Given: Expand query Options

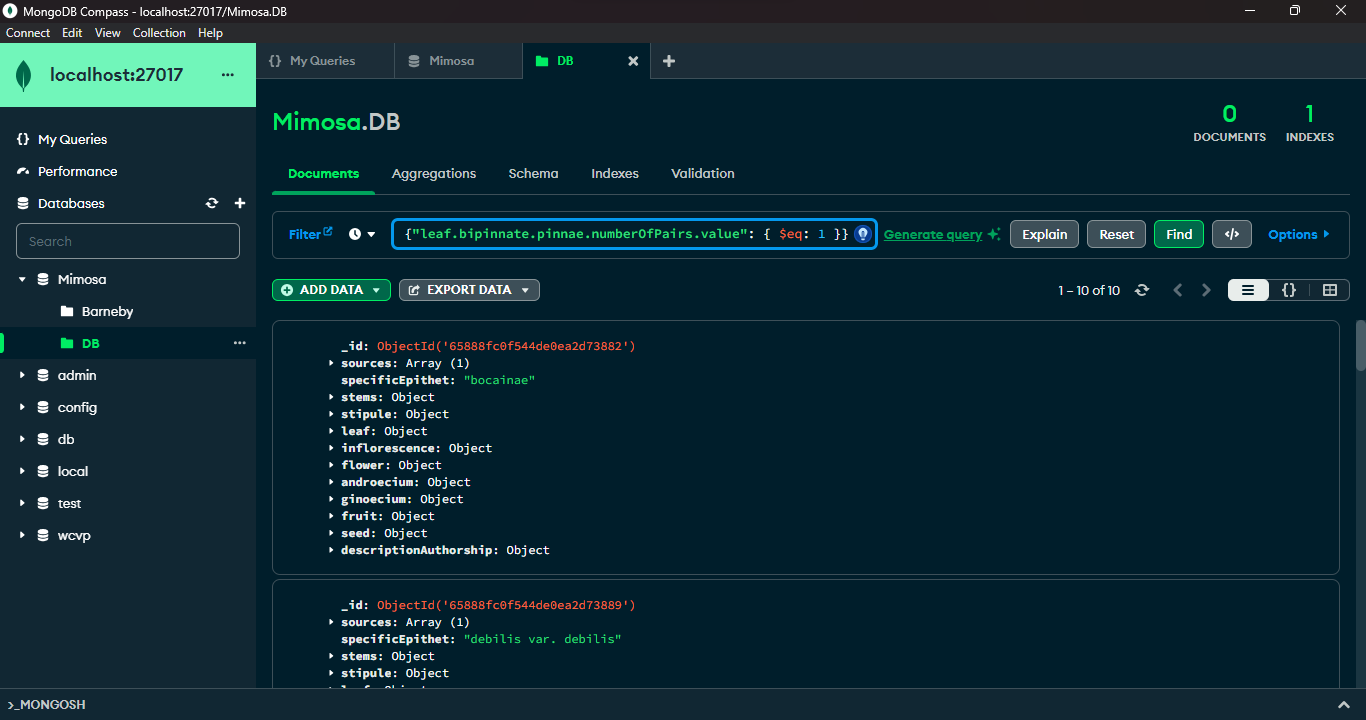Looking at the screenshot, I should pyautogui.click(x=1299, y=234).
